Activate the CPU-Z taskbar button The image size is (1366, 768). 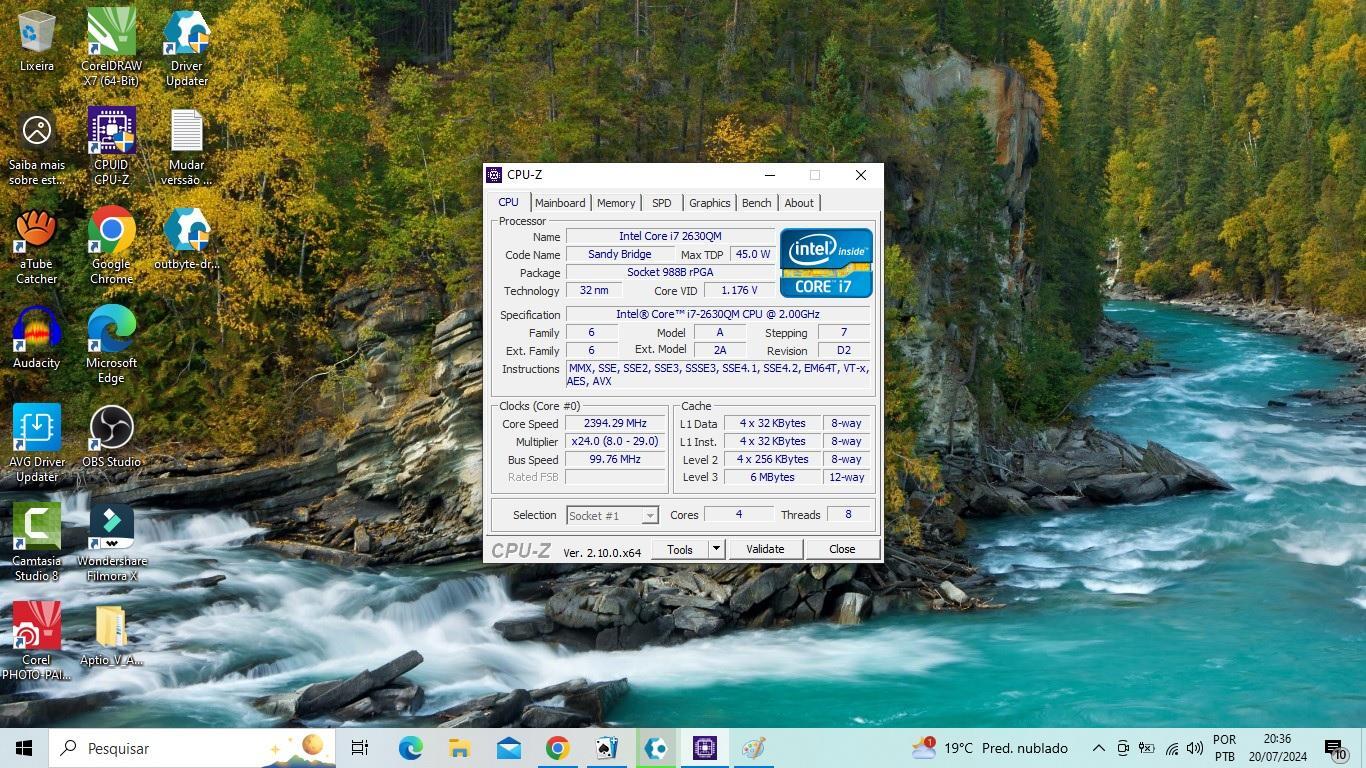pos(705,748)
